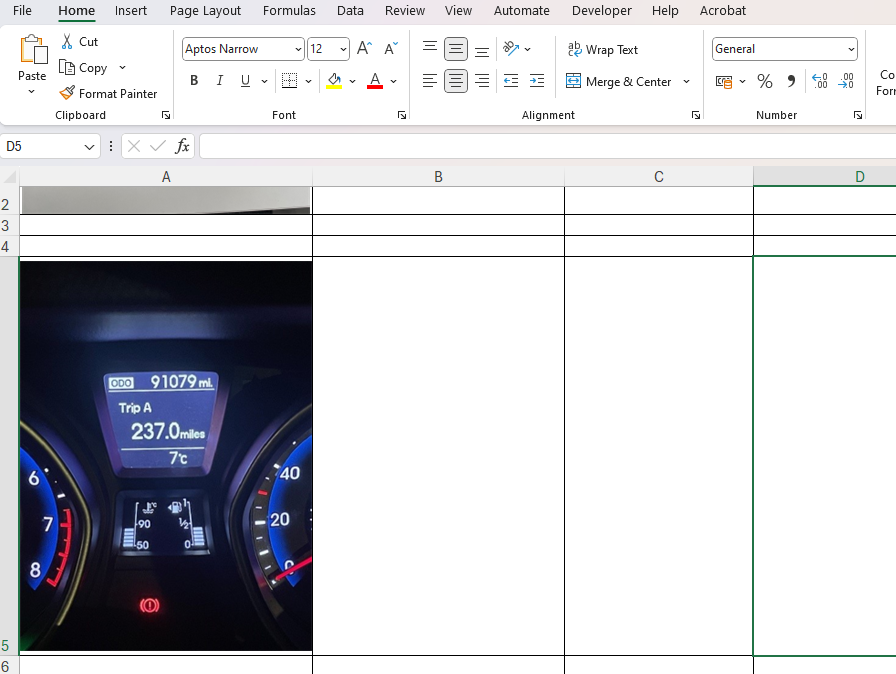
Task: Expand the General number format dropdown
Action: (851, 49)
